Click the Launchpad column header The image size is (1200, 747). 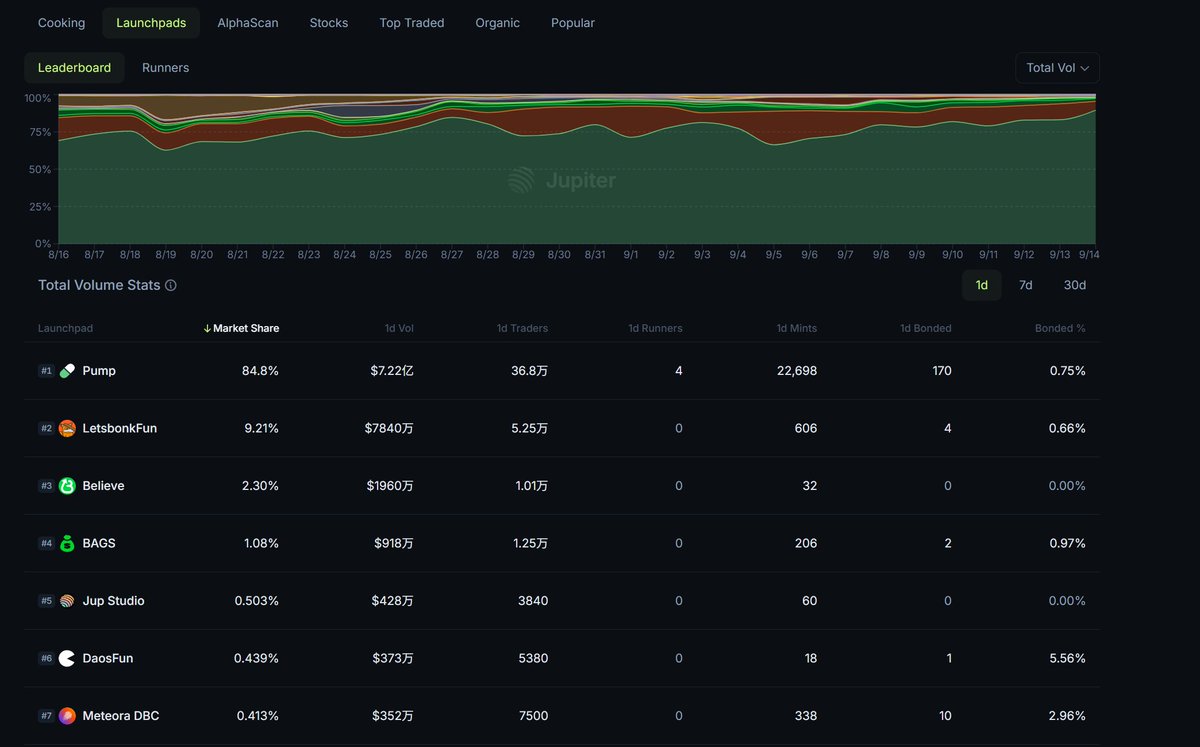[66, 328]
